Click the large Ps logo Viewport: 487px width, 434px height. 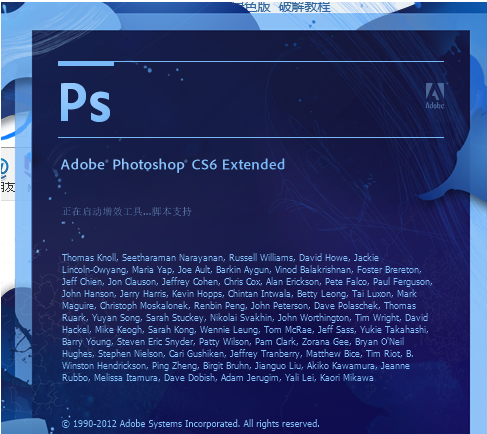(x=85, y=102)
